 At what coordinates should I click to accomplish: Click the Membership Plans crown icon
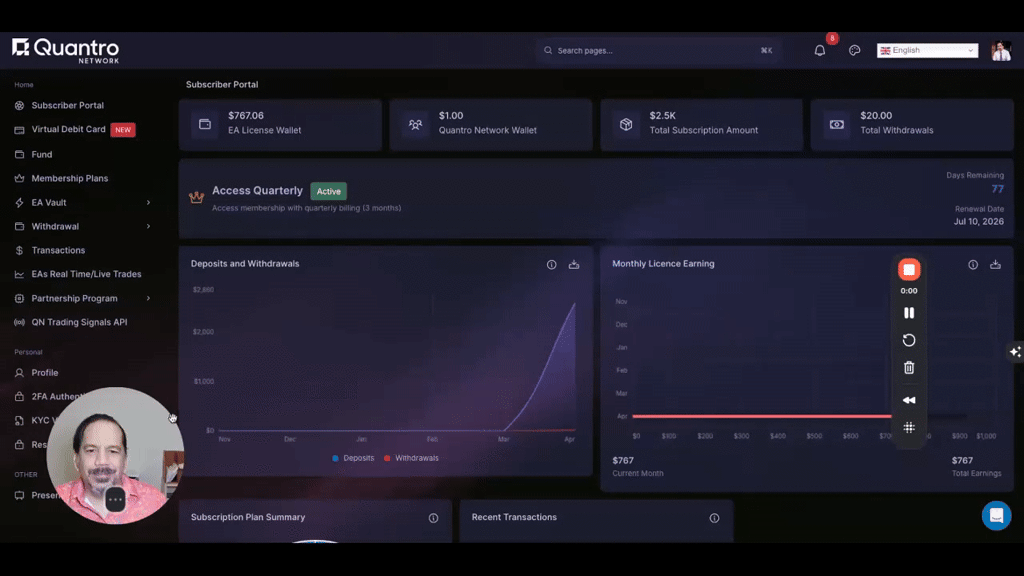[19, 178]
